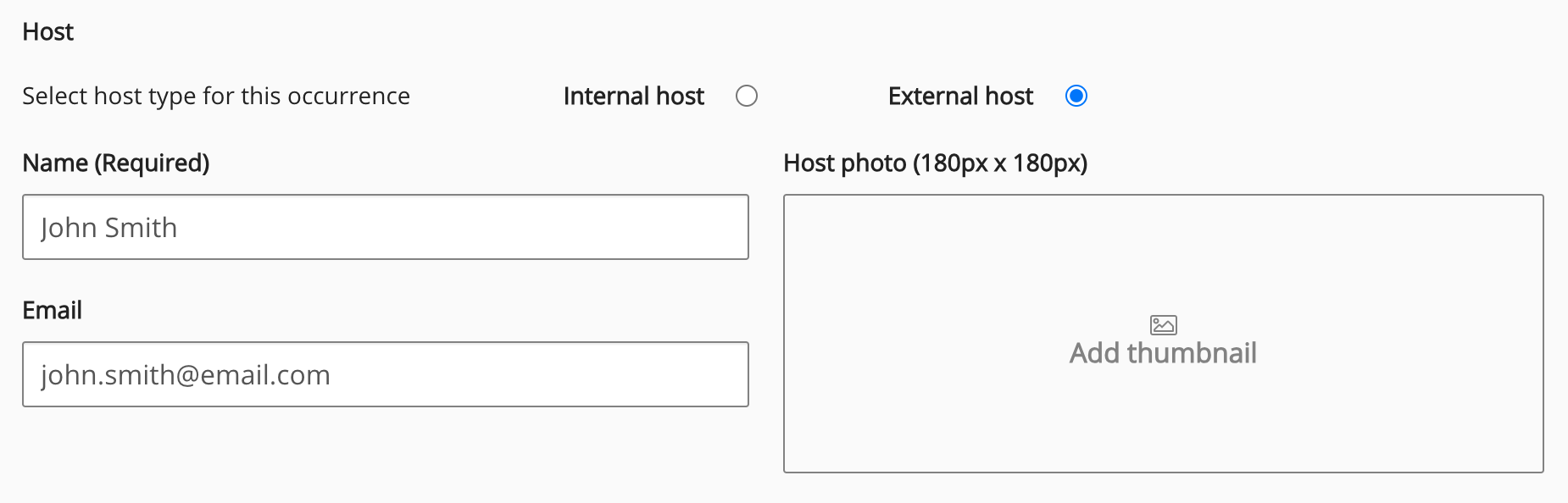Viewport: 1568px width, 503px height.
Task: Click the Internal host label text
Action: pyautogui.click(x=633, y=97)
